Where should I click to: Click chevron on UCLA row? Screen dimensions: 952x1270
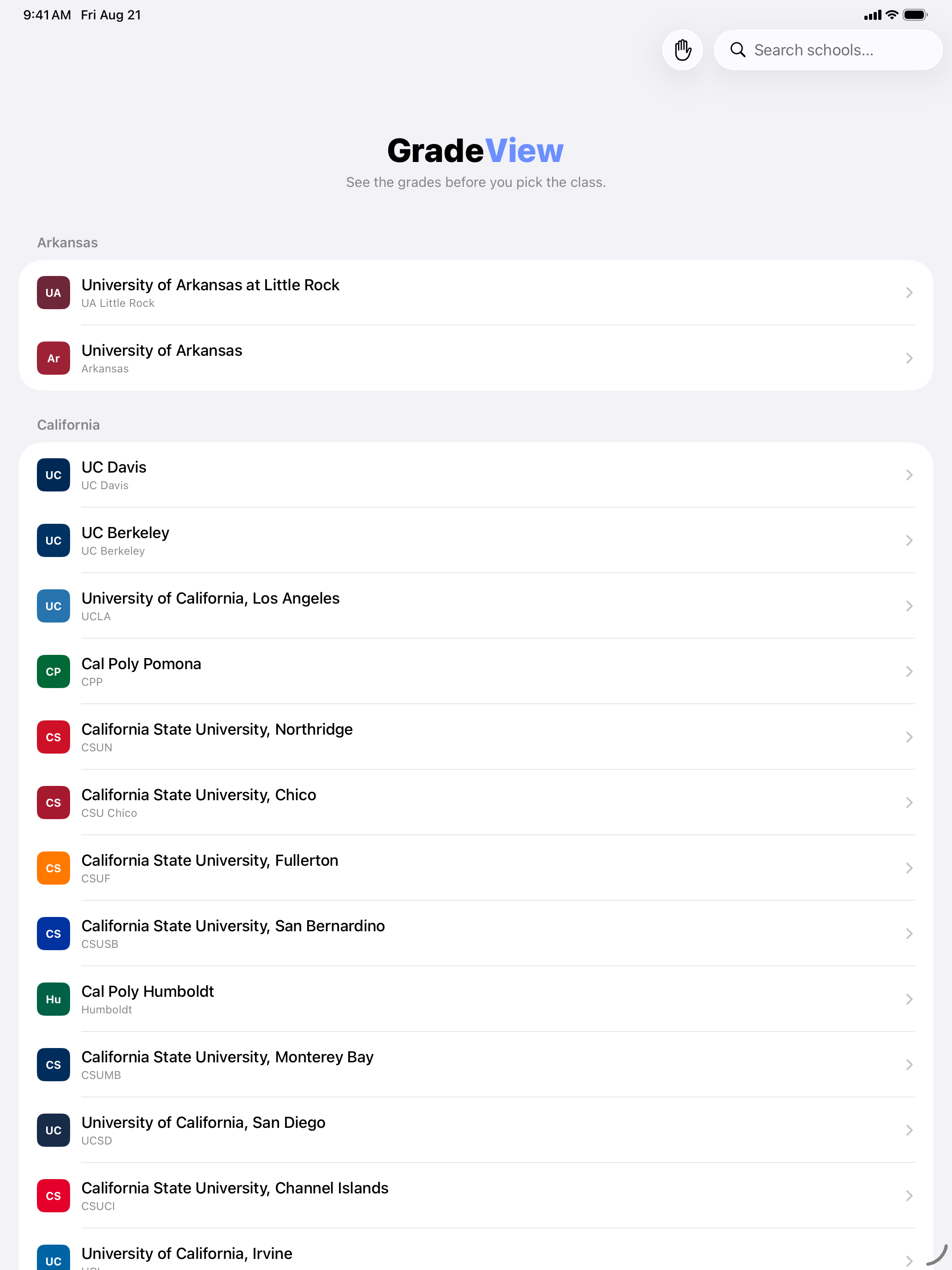[x=909, y=606]
